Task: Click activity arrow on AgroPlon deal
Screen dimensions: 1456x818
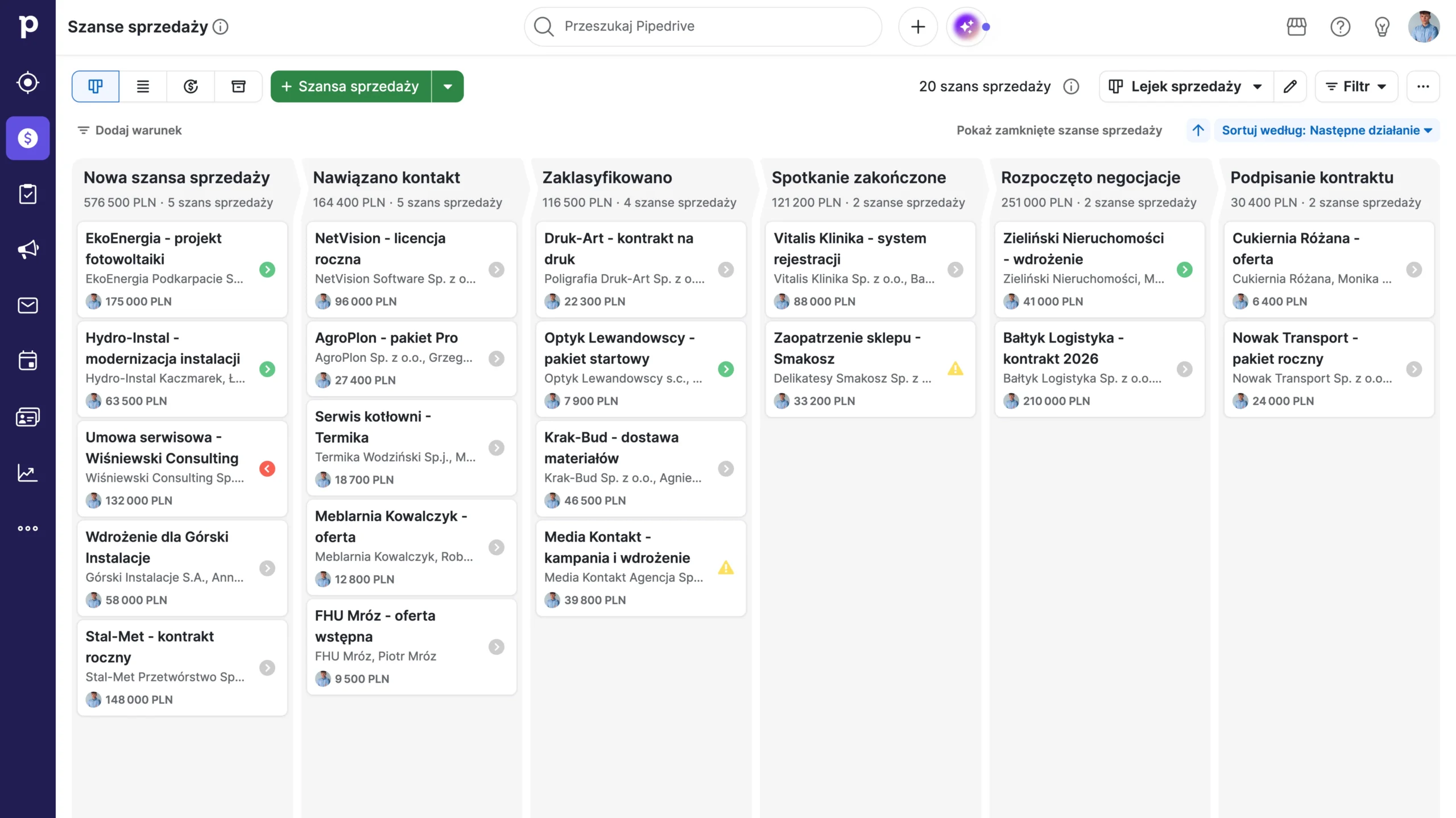Action: point(497,358)
